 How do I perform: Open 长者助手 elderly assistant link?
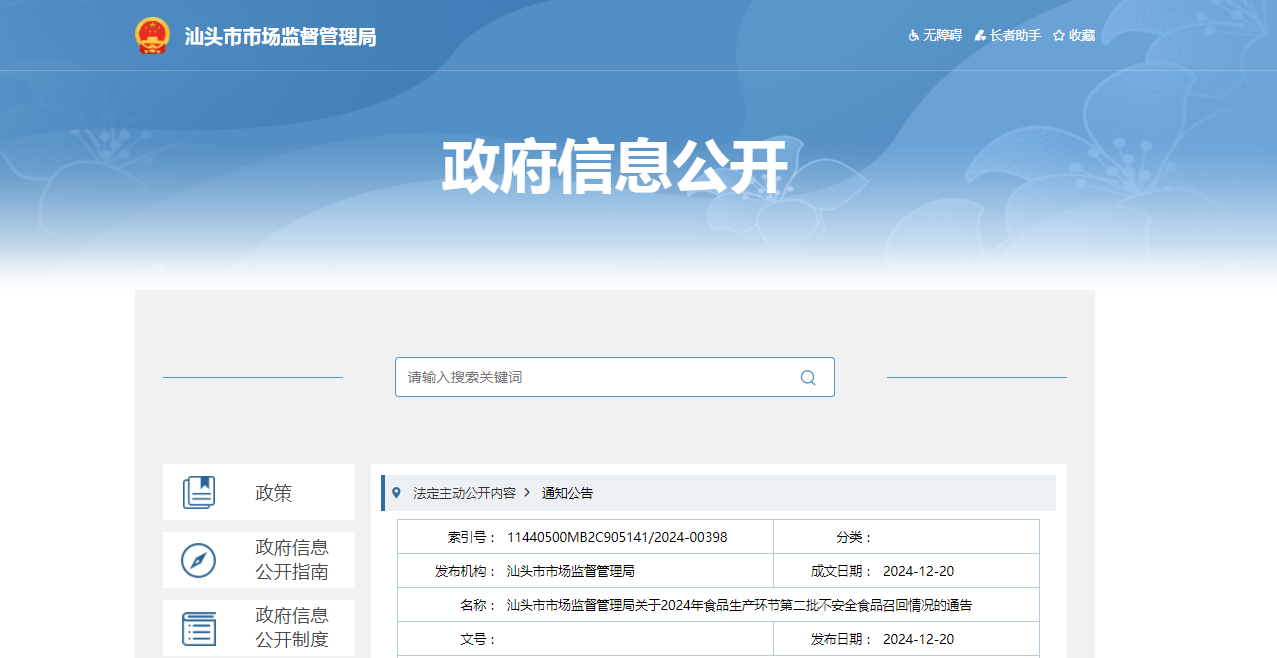coord(1015,35)
